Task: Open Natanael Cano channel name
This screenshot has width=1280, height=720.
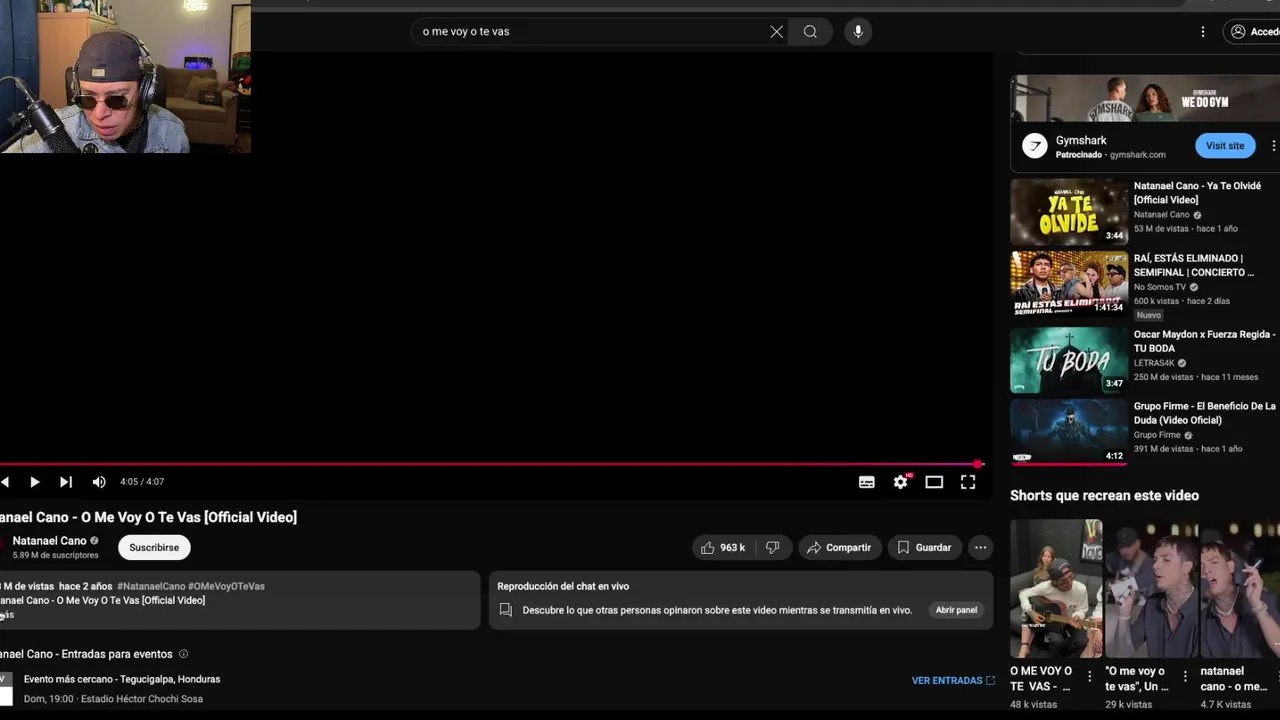Action: pos(49,541)
